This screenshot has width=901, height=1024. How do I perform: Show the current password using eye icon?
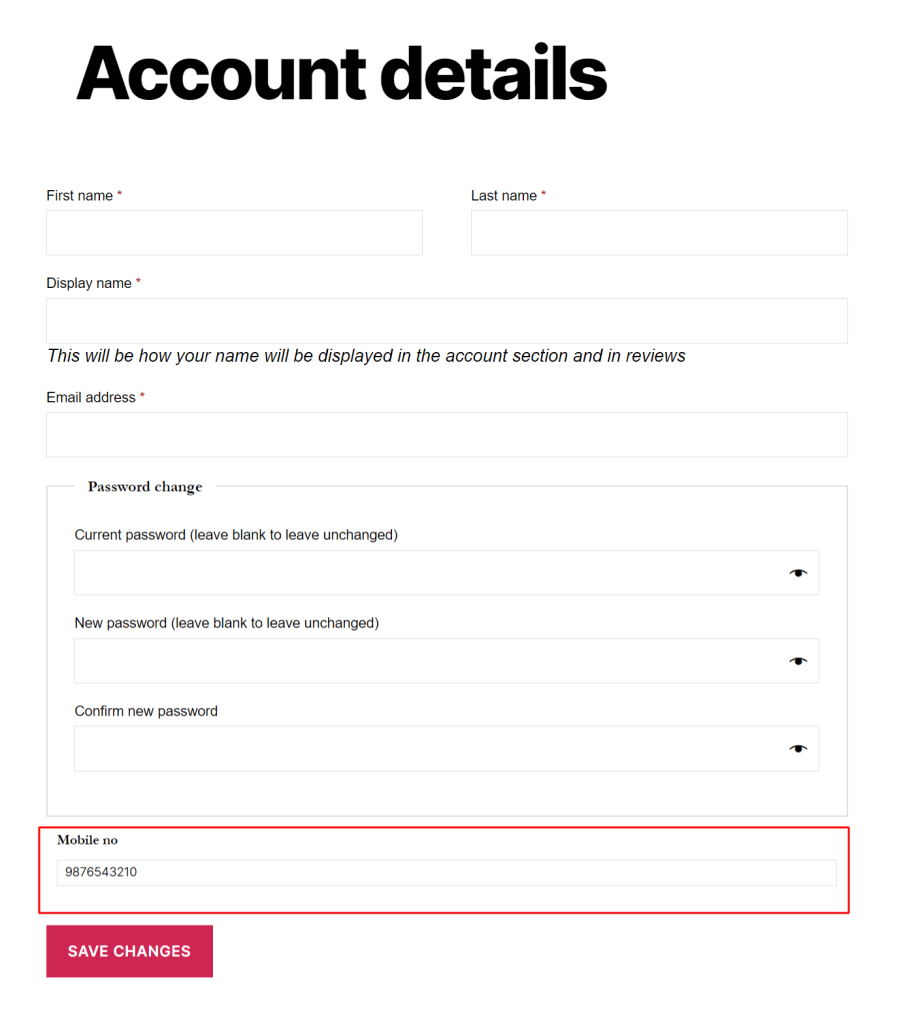click(797, 573)
